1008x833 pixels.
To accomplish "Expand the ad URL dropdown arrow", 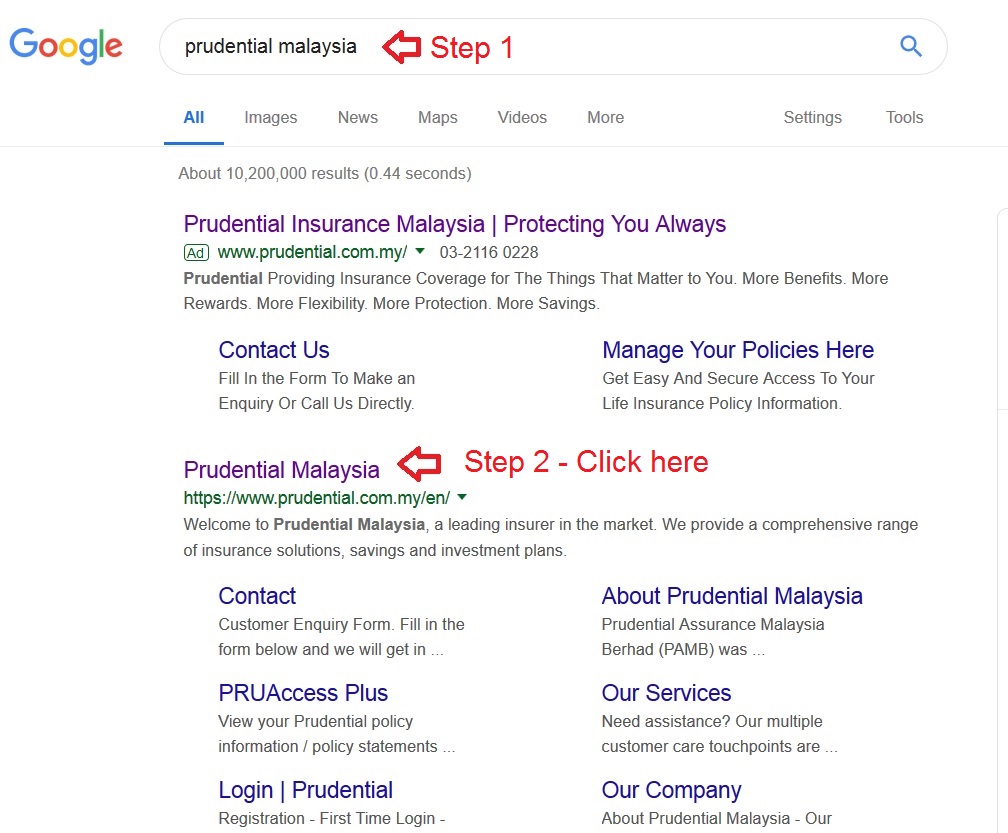I will tap(420, 251).
